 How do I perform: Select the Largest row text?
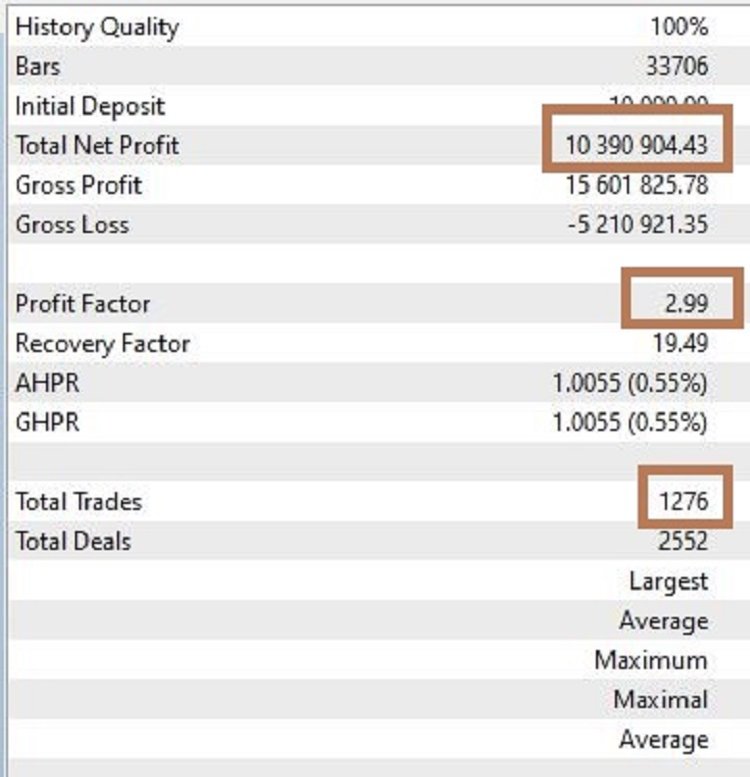click(x=668, y=581)
